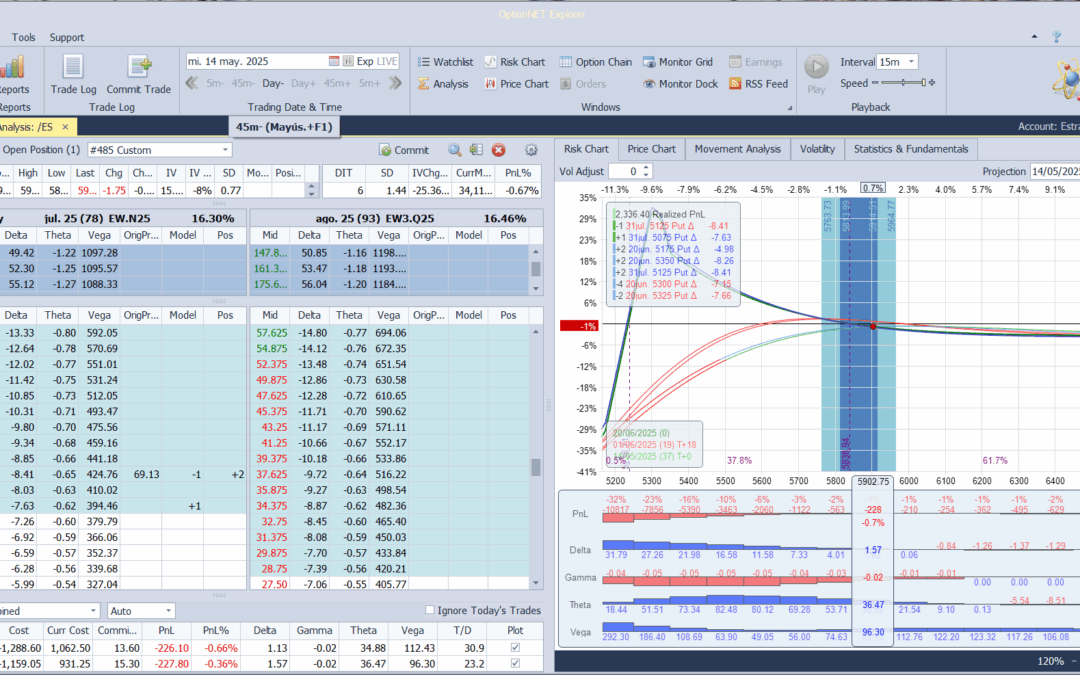1080x675 pixels.
Task: Click the quote row spinner arrows
Action: [x=312, y=190]
